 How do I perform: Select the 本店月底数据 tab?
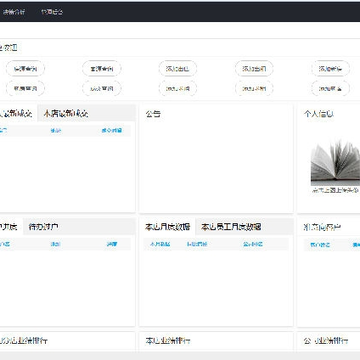167,227
